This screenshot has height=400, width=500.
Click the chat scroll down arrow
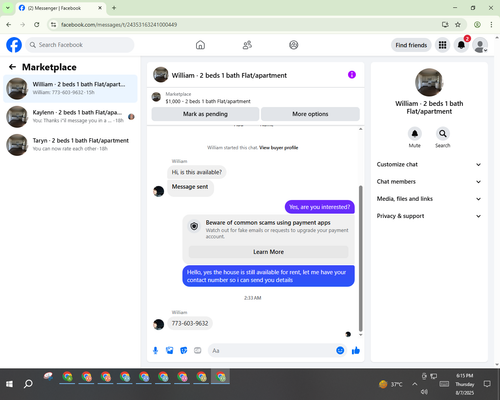click(x=360, y=335)
